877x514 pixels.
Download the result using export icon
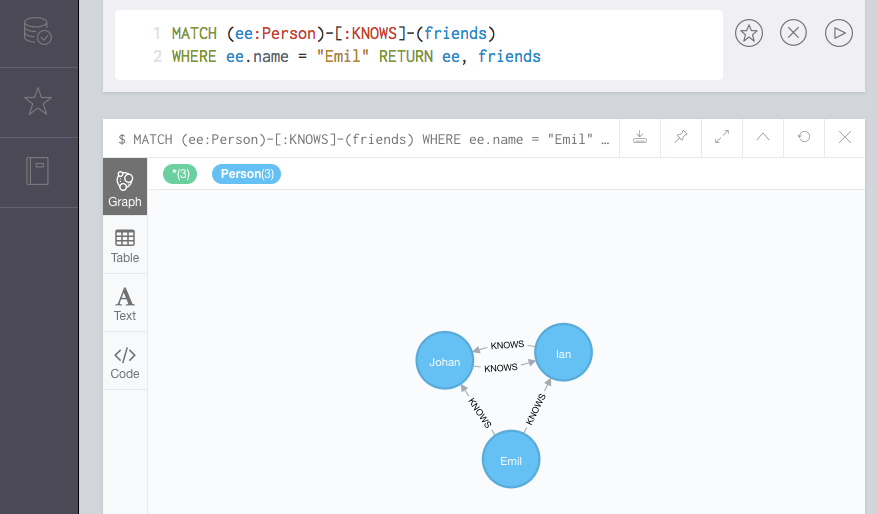640,138
